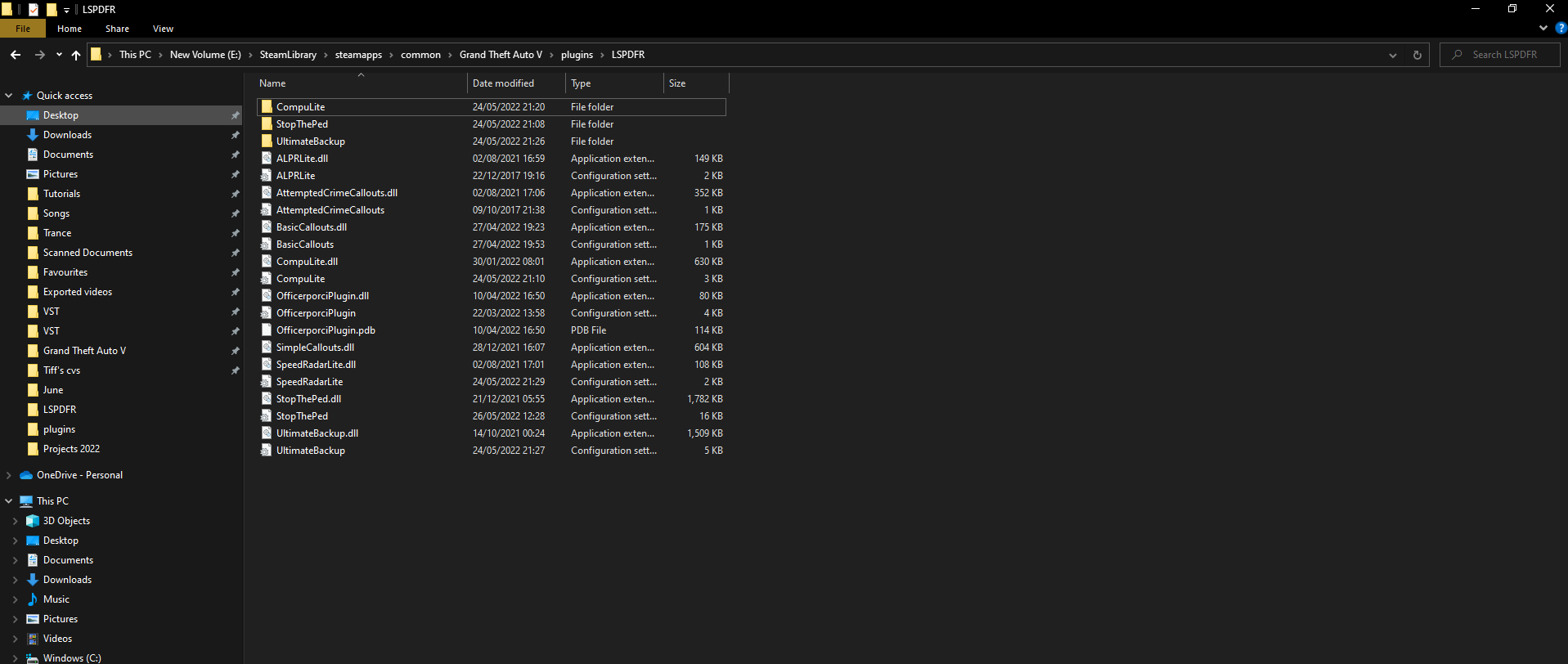Image resolution: width=1568 pixels, height=664 pixels.
Task: Navigate to steamapps breadcrumb
Action: pyautogui.click(x=358, y=55)
